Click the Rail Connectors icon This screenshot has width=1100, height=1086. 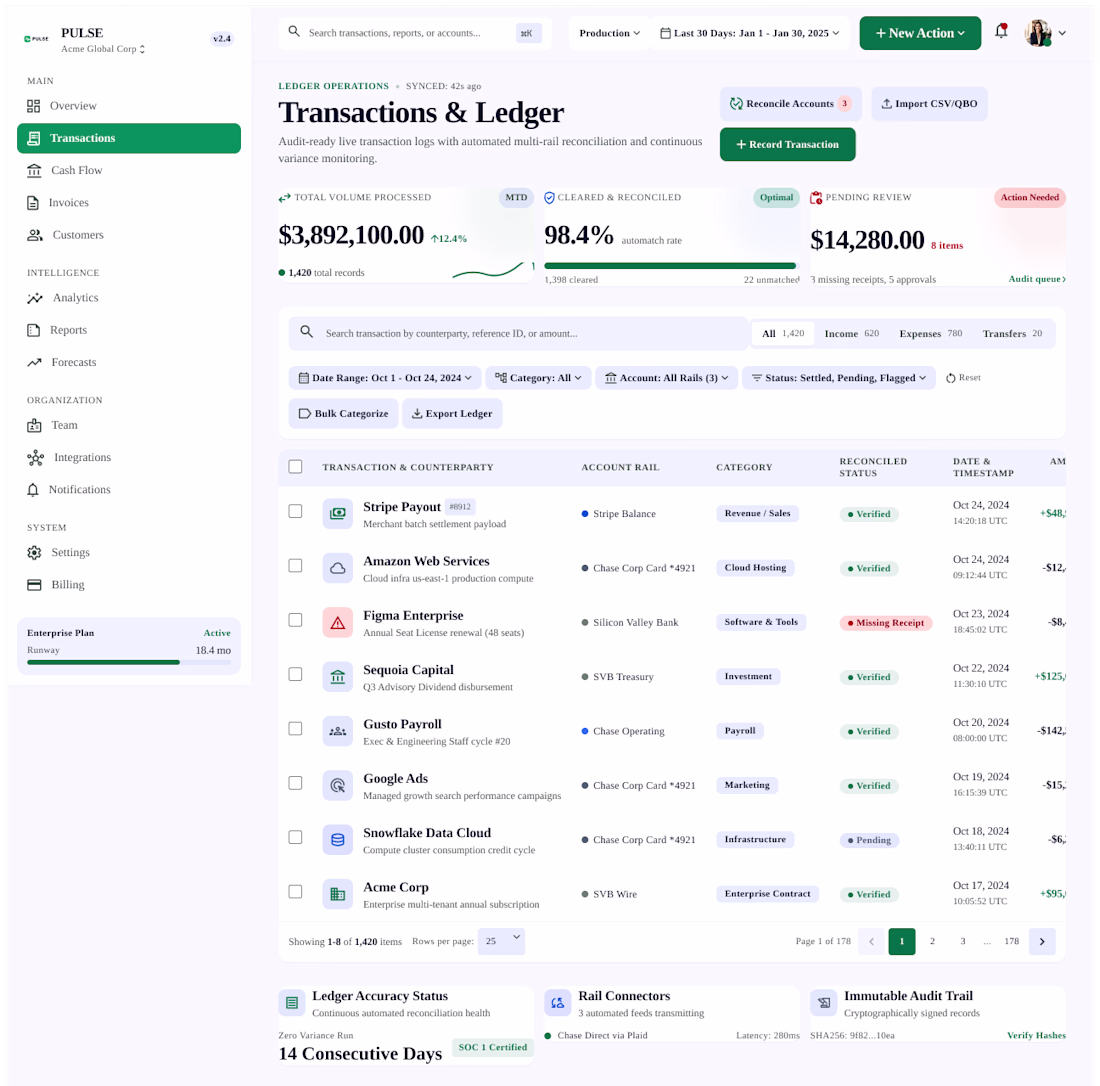point(558,1003)
